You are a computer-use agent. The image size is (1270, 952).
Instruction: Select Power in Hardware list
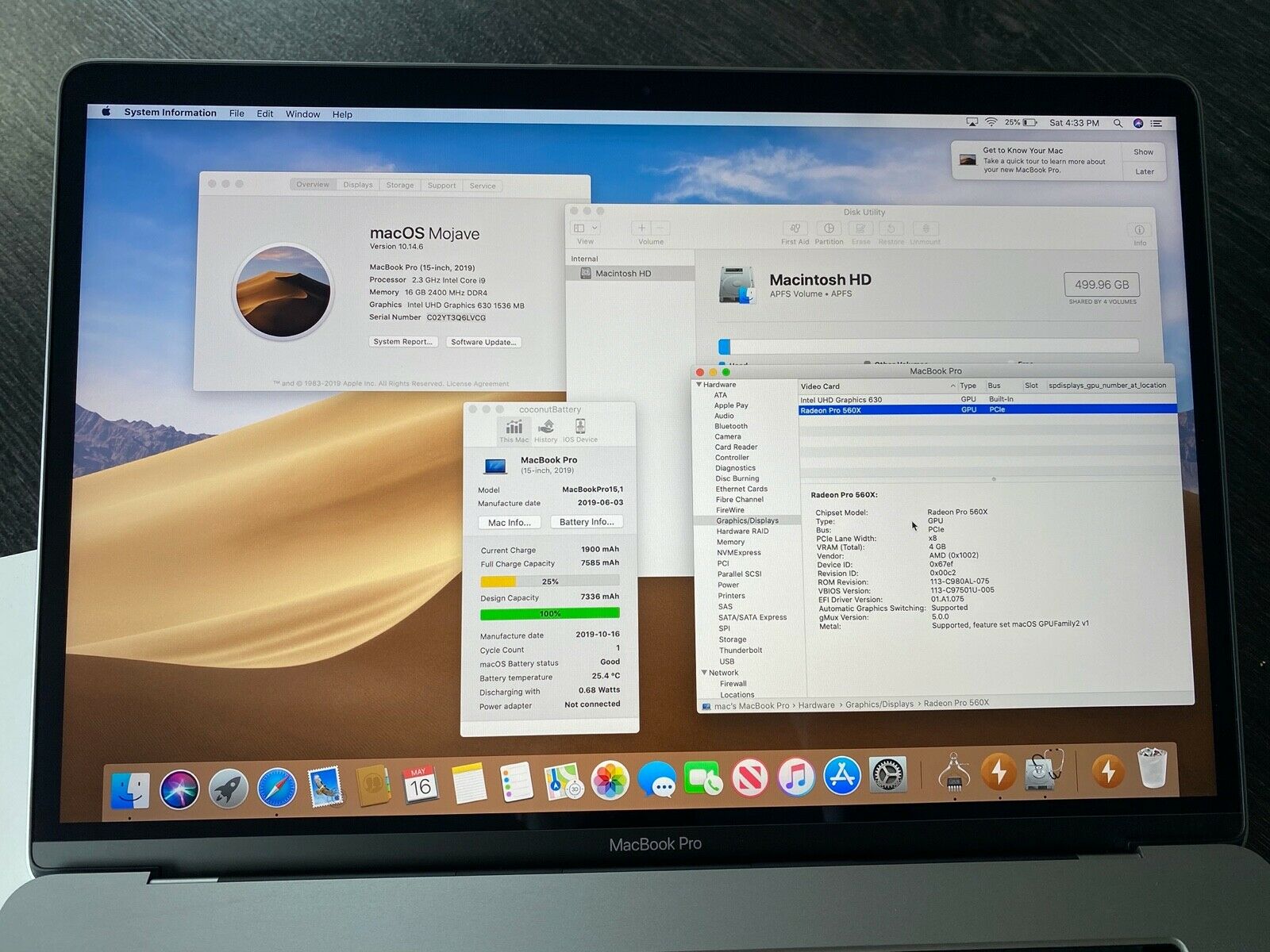point(728,585)
